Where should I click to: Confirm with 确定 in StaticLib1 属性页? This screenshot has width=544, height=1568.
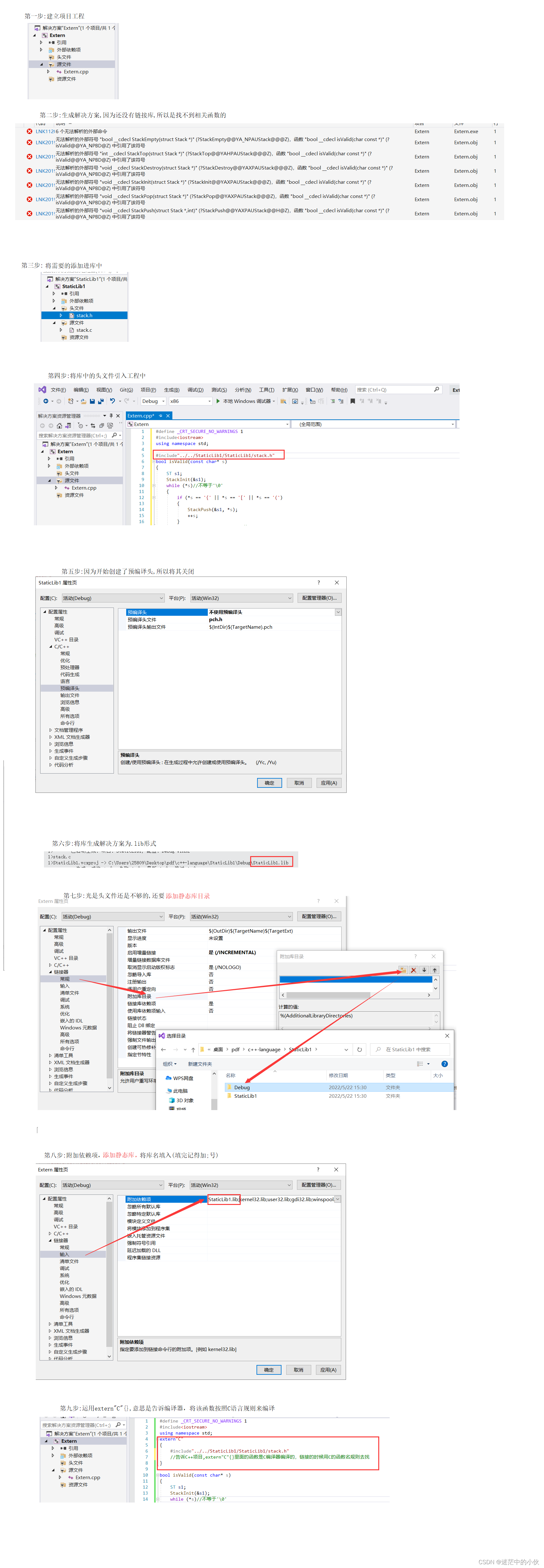click(269, 783)
